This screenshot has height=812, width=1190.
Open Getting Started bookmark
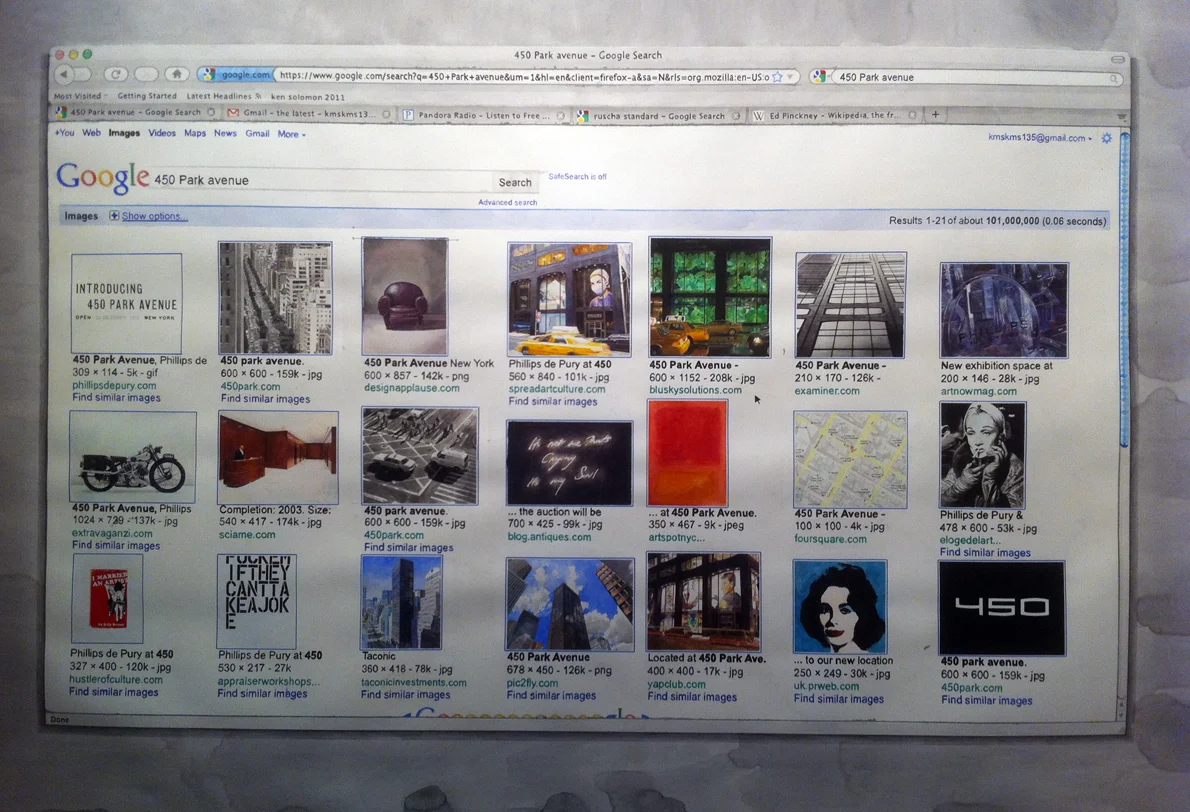tap(146, 96)
